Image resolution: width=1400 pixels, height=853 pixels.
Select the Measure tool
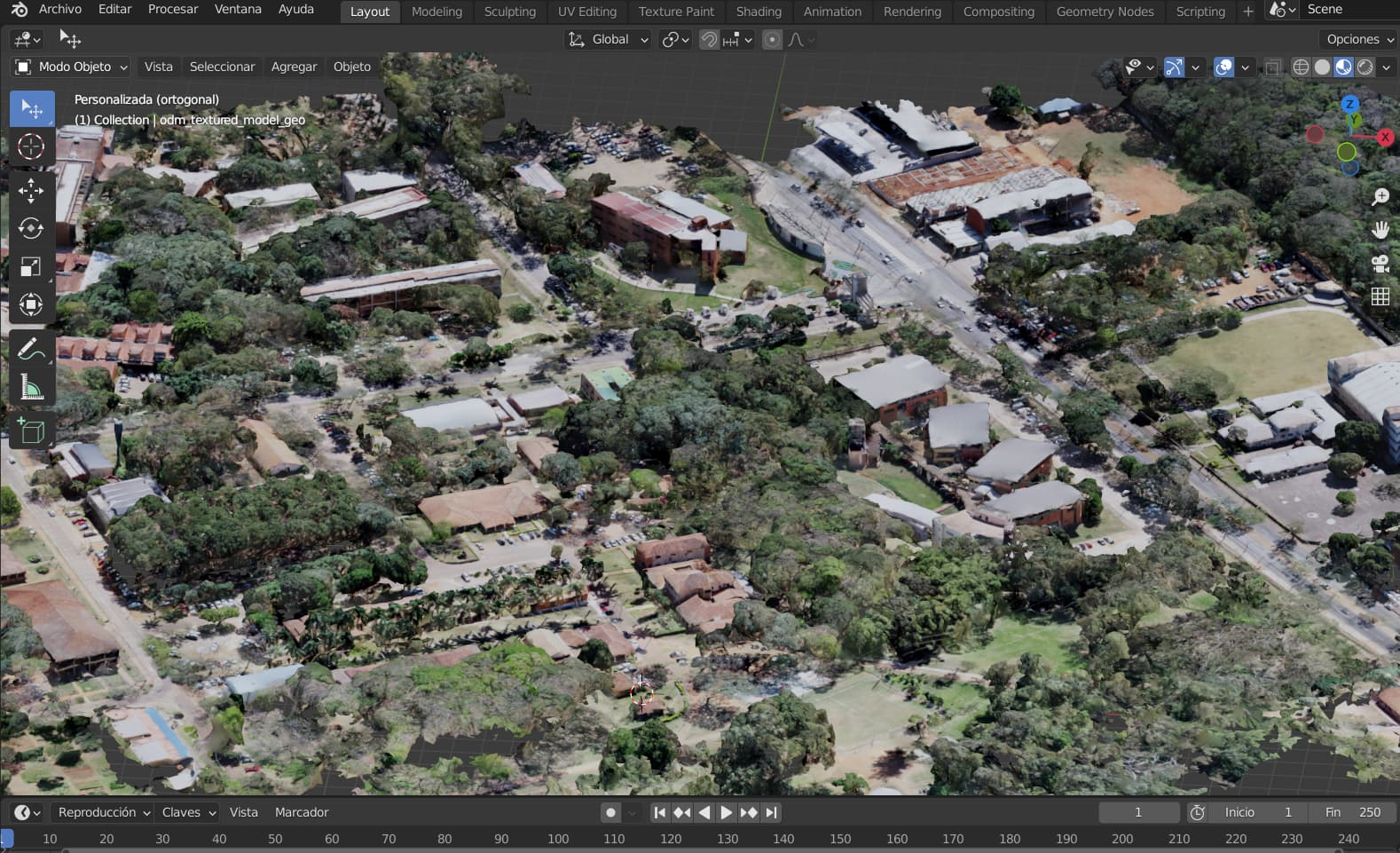click(x=31, y=387)
